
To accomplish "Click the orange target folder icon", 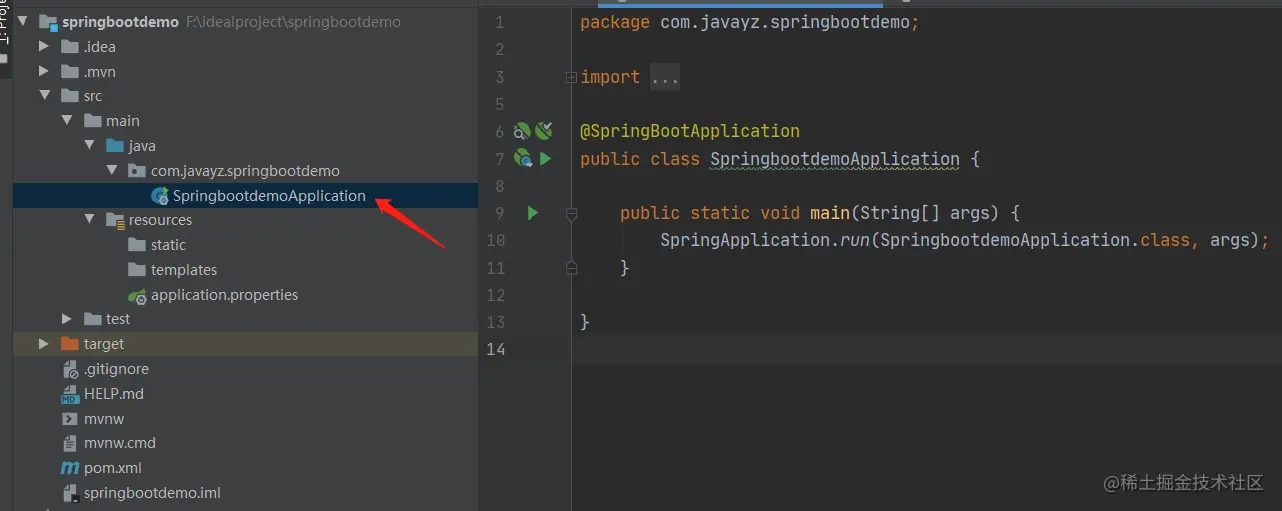I will click(70, 344).
